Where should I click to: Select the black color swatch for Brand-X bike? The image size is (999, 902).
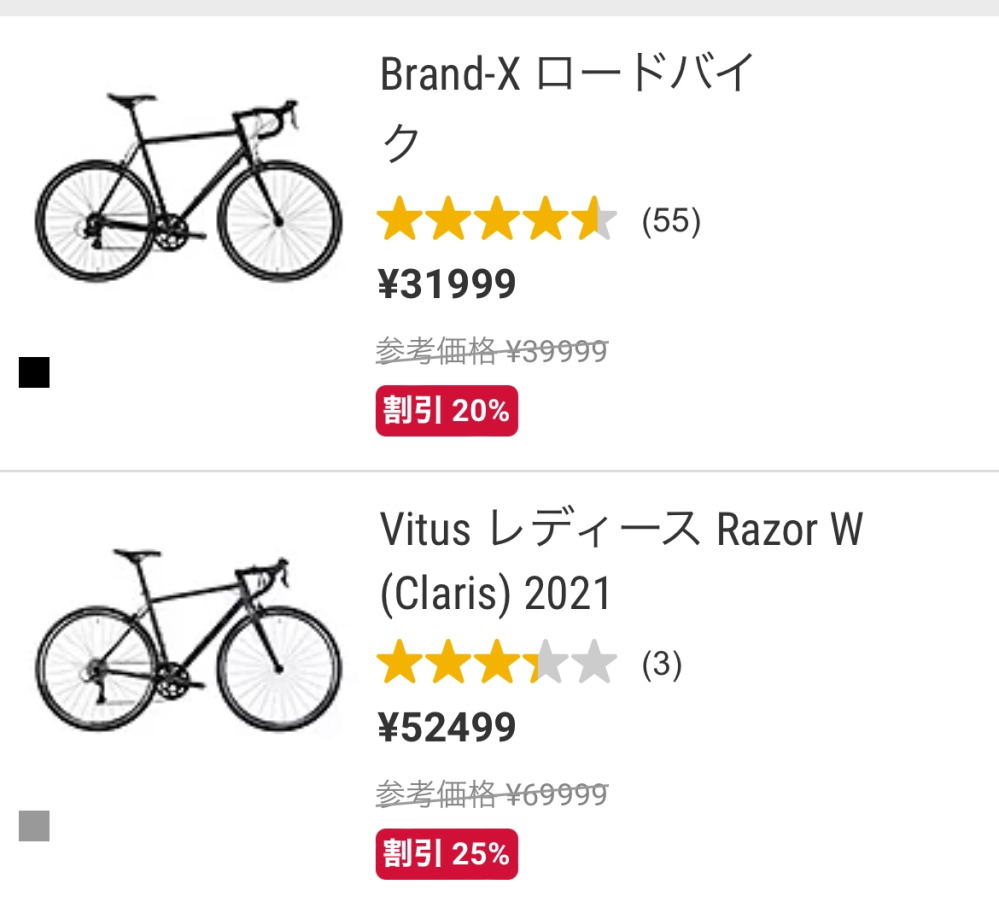(x=36, y=372)
